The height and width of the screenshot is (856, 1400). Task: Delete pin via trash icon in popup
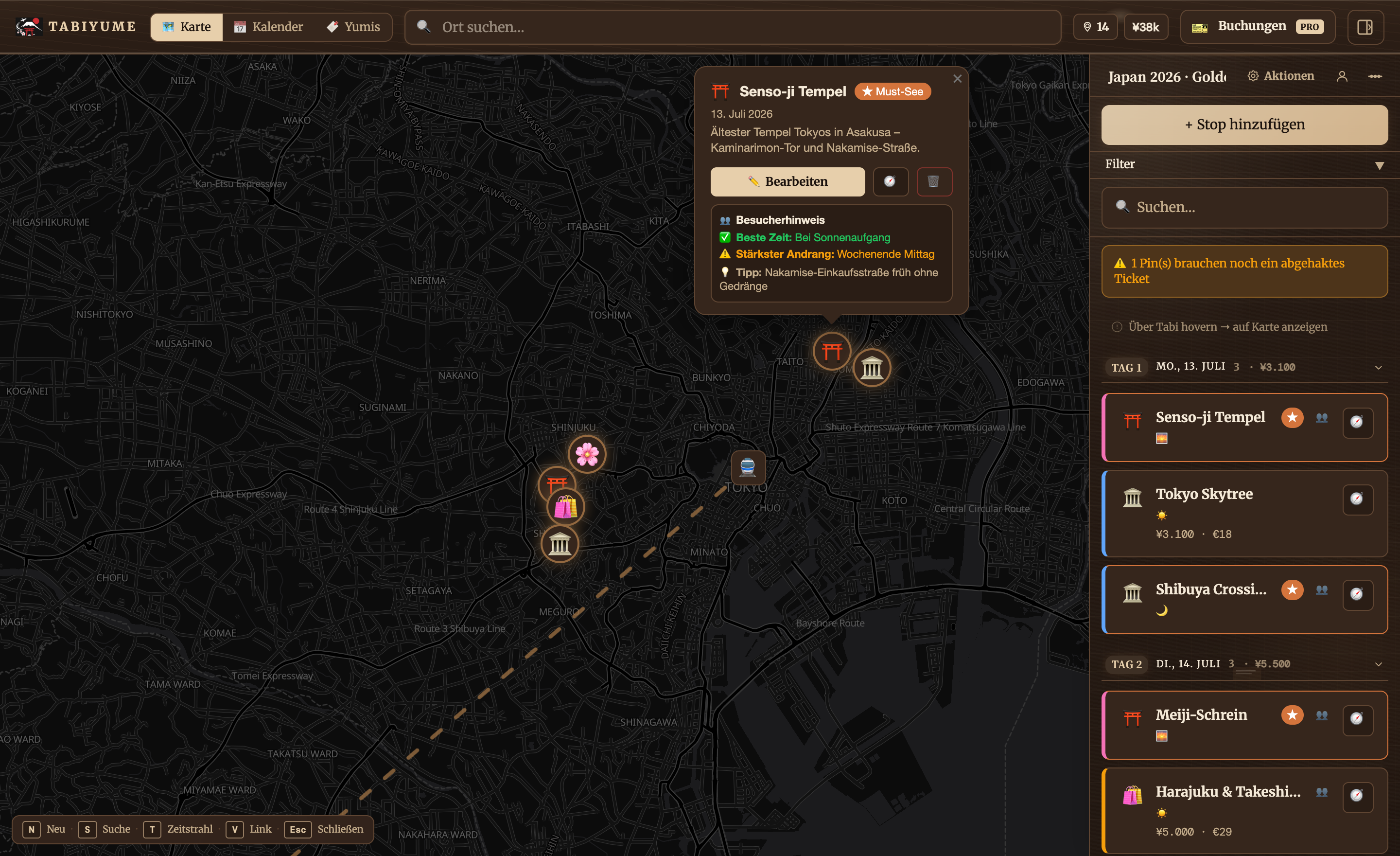coord(934,181)
